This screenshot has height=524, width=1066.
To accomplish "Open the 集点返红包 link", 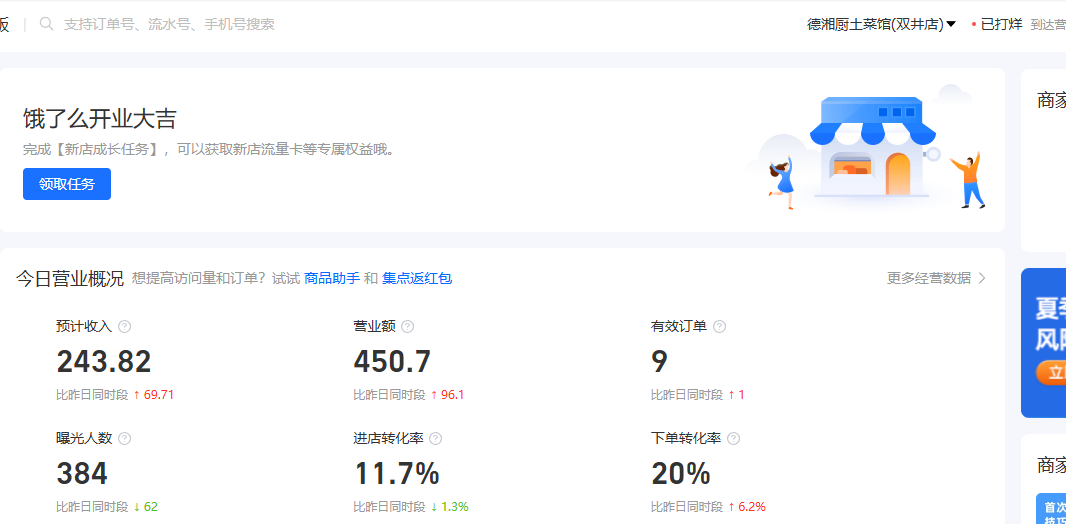I will click(x=417, y=278).
